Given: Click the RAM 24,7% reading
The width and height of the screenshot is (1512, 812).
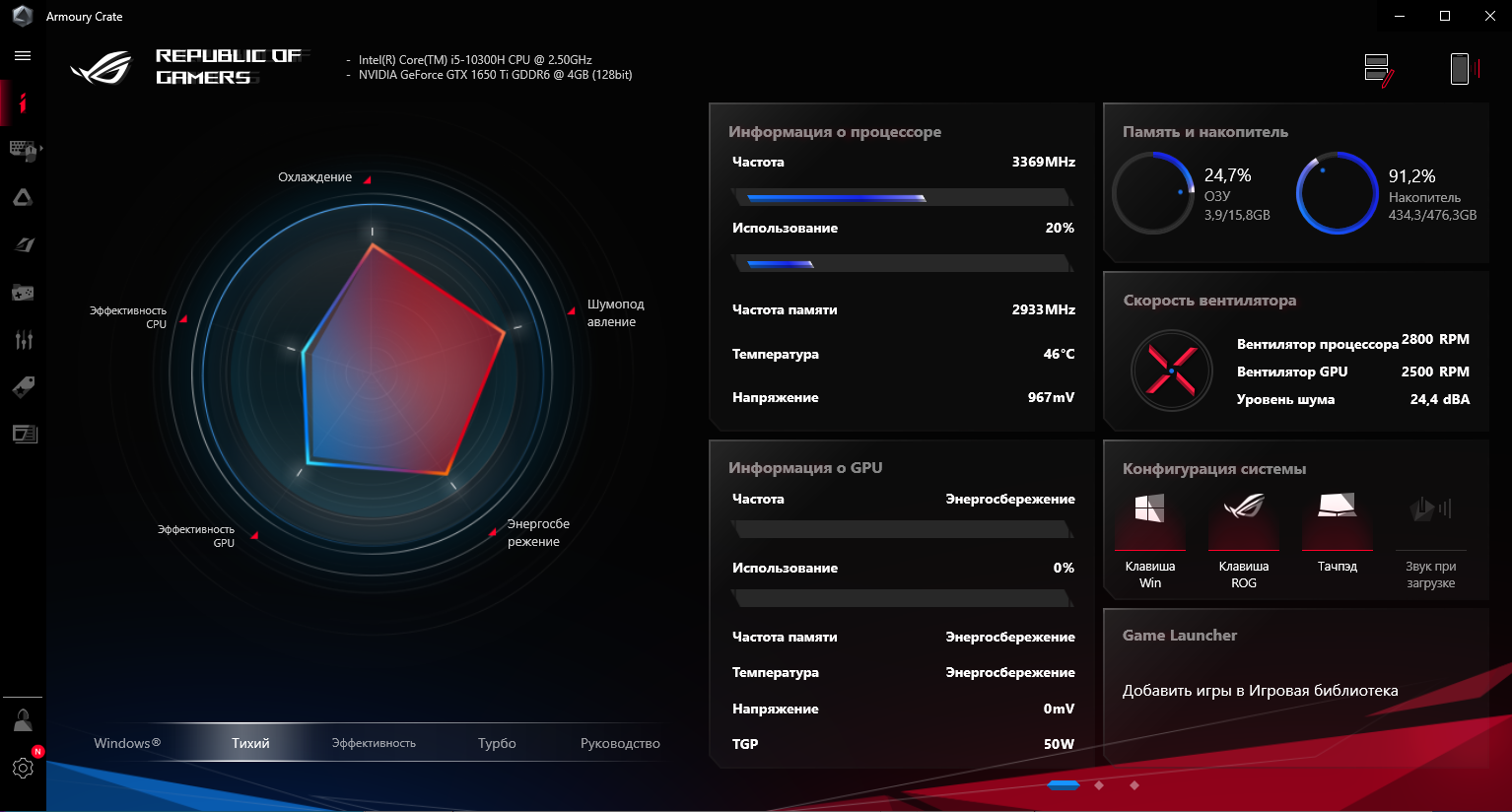Looking at the screenshot, I should click(x=1228, y=175).
